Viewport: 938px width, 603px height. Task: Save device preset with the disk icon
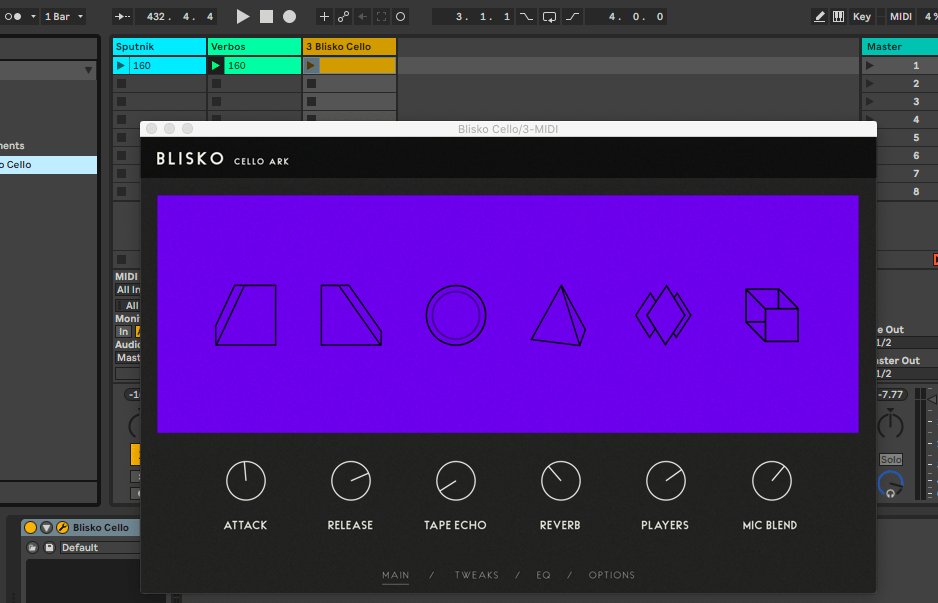[49, 547]
